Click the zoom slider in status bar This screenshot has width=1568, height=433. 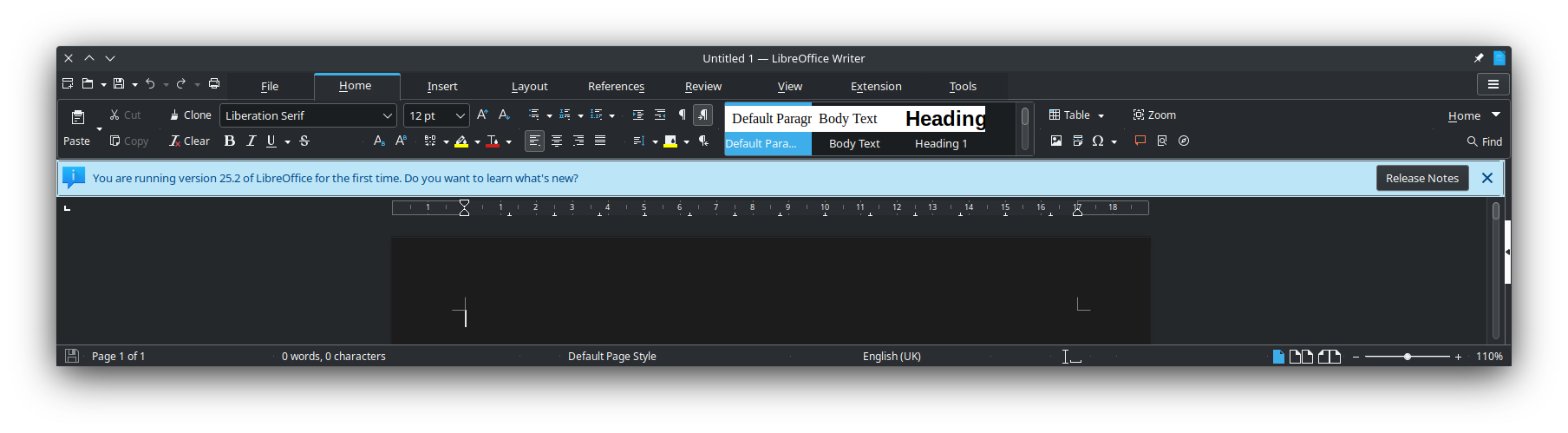click(x=1407, y=357)
